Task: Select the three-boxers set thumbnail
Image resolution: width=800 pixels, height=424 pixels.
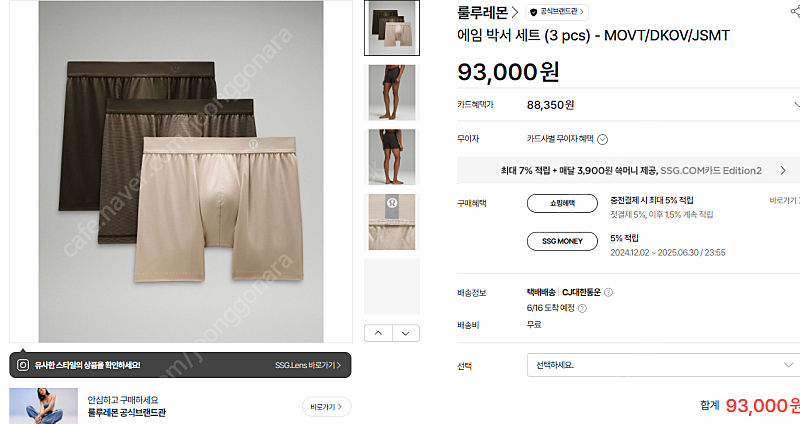Action: coord(392,28)
